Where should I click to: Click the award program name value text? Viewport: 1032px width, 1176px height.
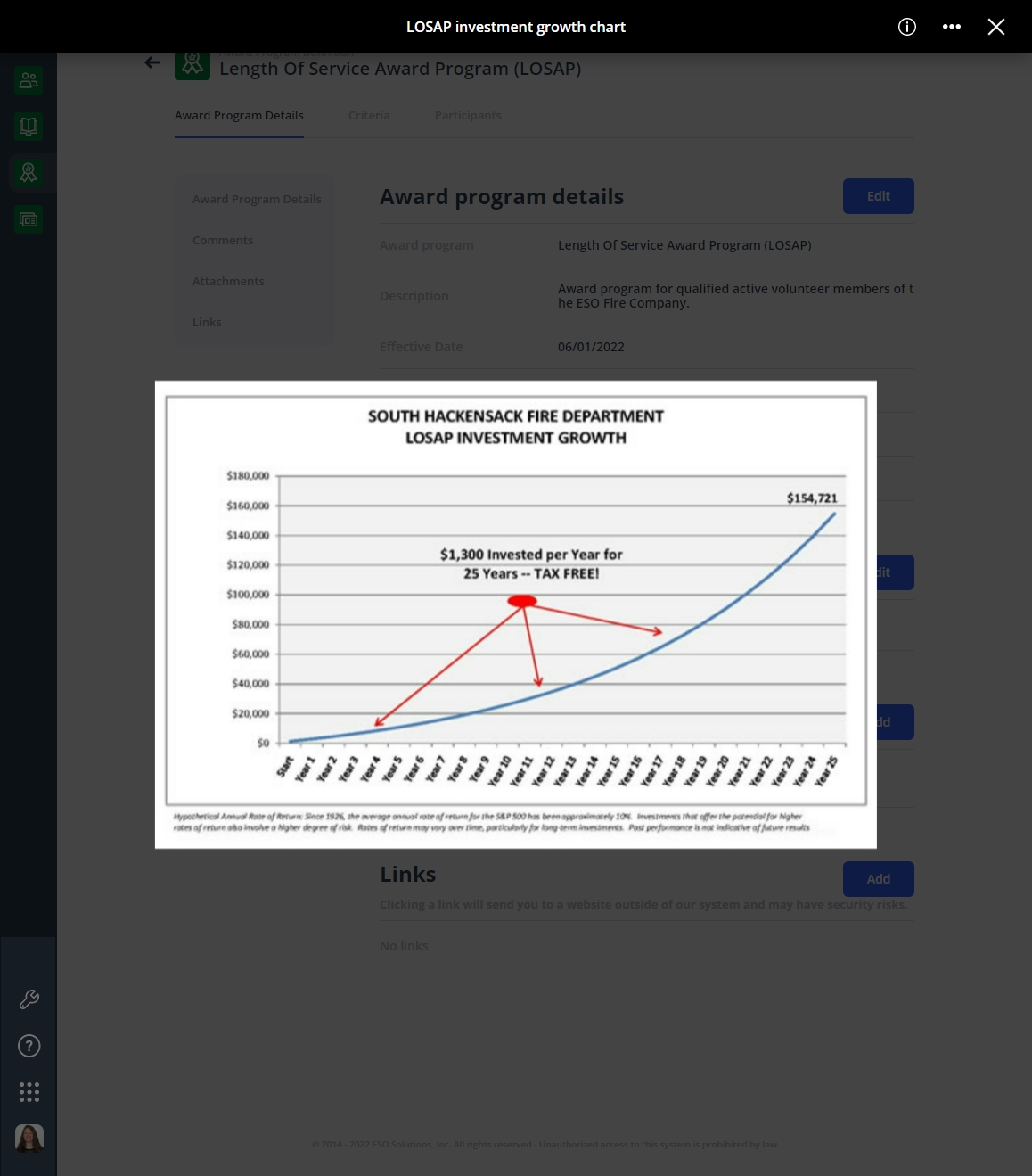684,245
